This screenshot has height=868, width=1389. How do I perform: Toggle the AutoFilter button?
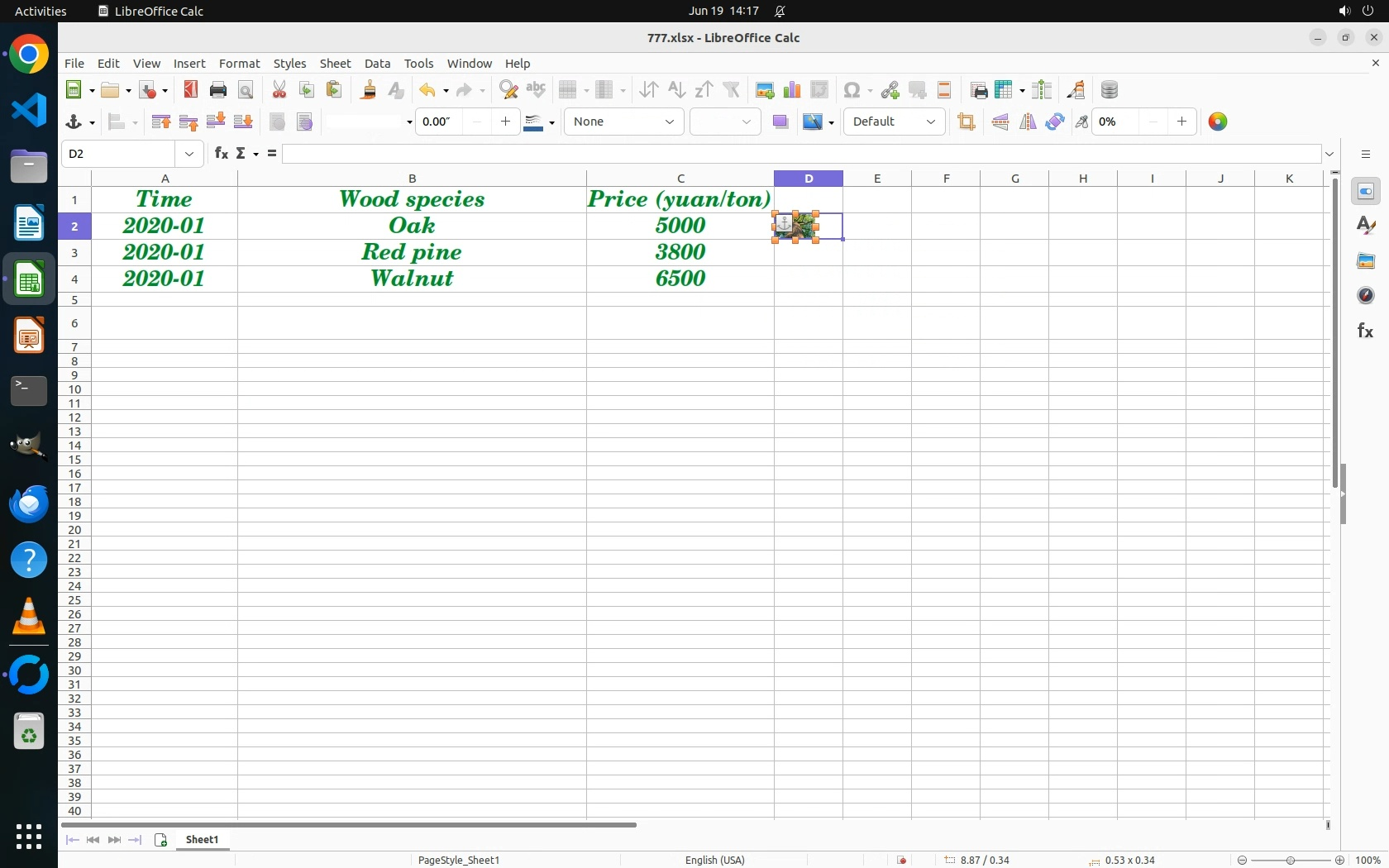(x=732, y=90)
